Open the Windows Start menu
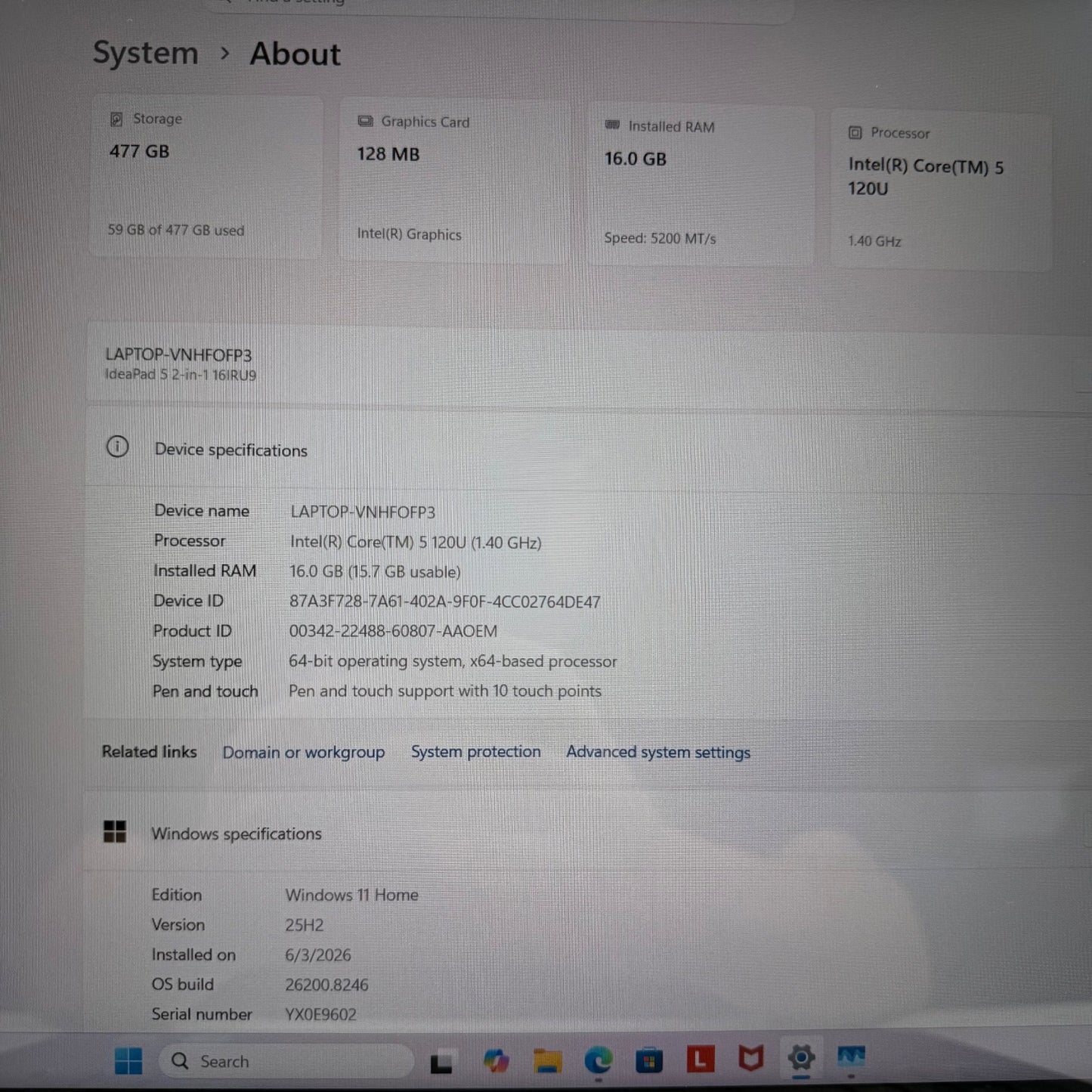The height and width of the screenshot is (1092, 1092). point(128,1060)
